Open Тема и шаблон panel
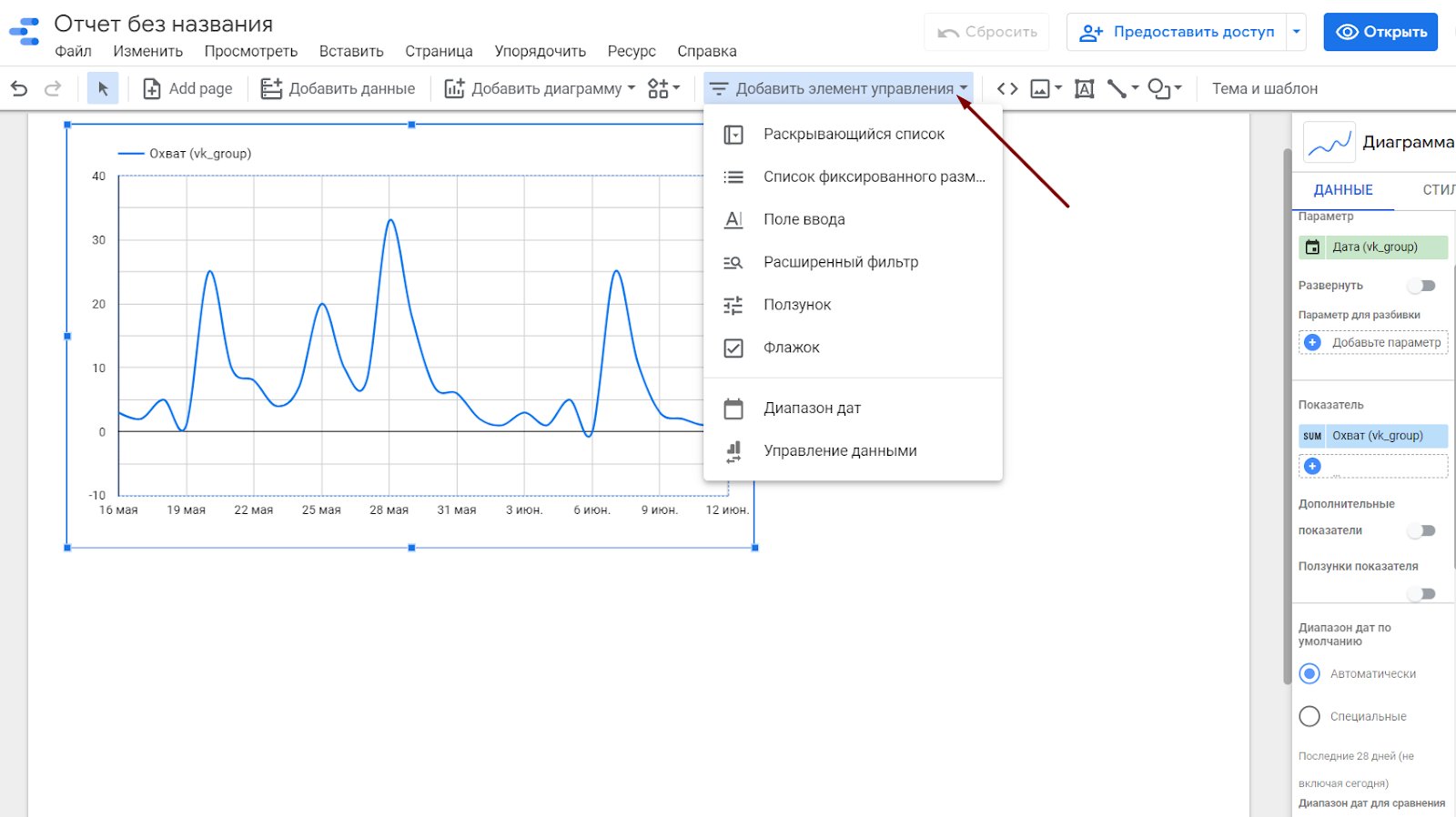The width and height of the screenshot is (1456, 817). click(1264, 88)
